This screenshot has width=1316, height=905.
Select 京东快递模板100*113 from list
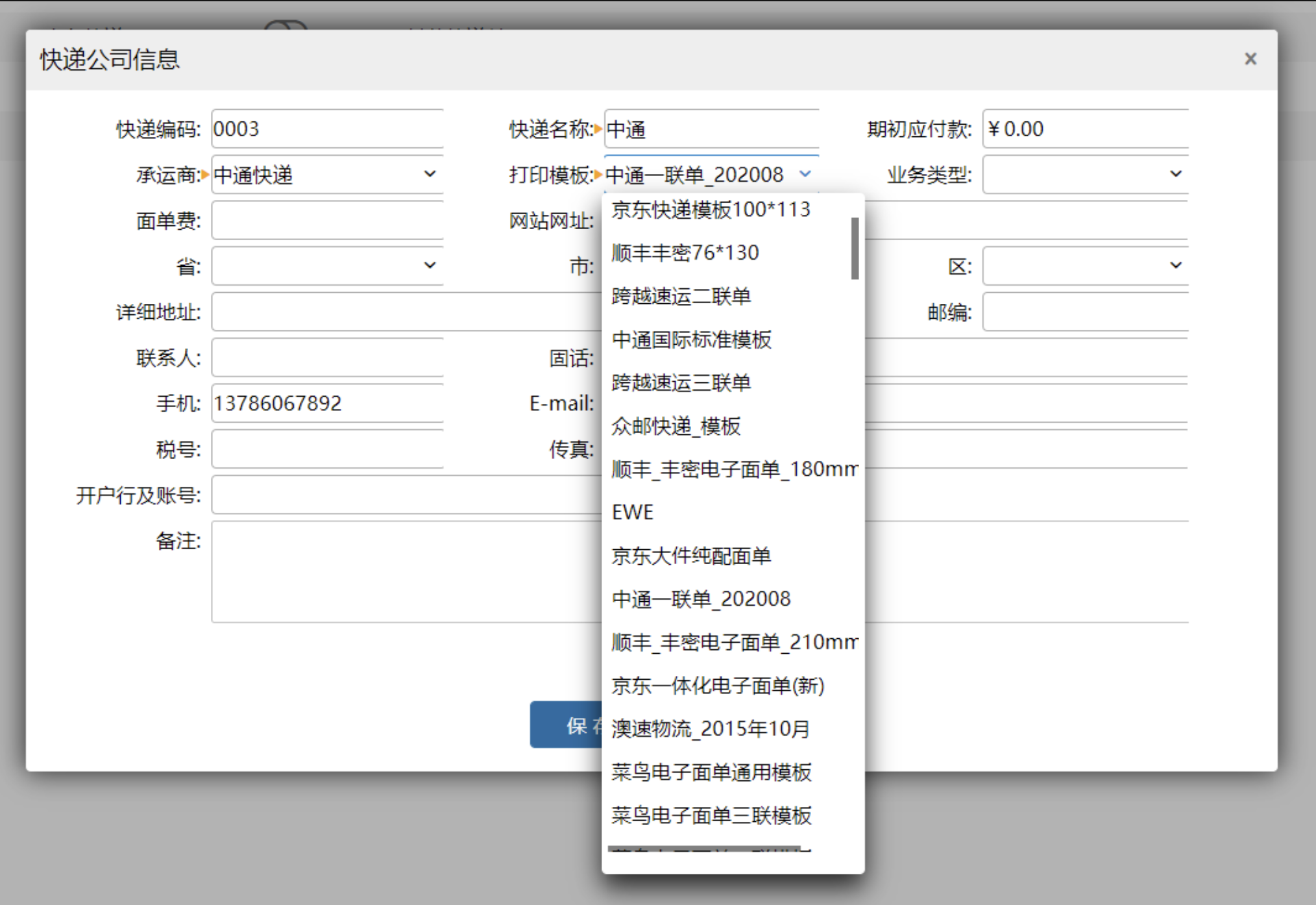(x=711, y=210)
